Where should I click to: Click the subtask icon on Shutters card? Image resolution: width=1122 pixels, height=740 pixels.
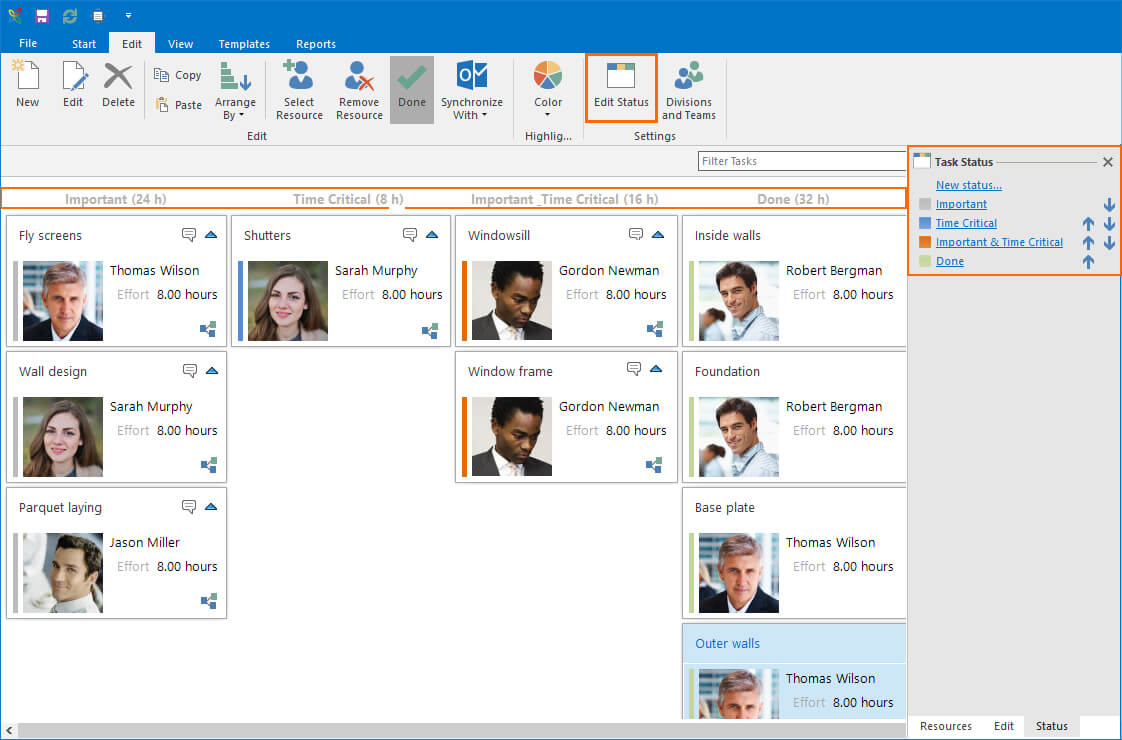[x=430, y=331]
